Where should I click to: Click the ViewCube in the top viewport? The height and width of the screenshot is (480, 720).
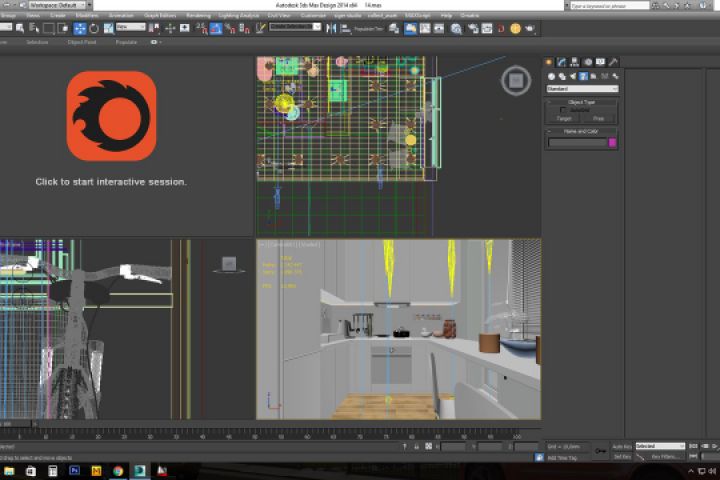pos(516,81)
